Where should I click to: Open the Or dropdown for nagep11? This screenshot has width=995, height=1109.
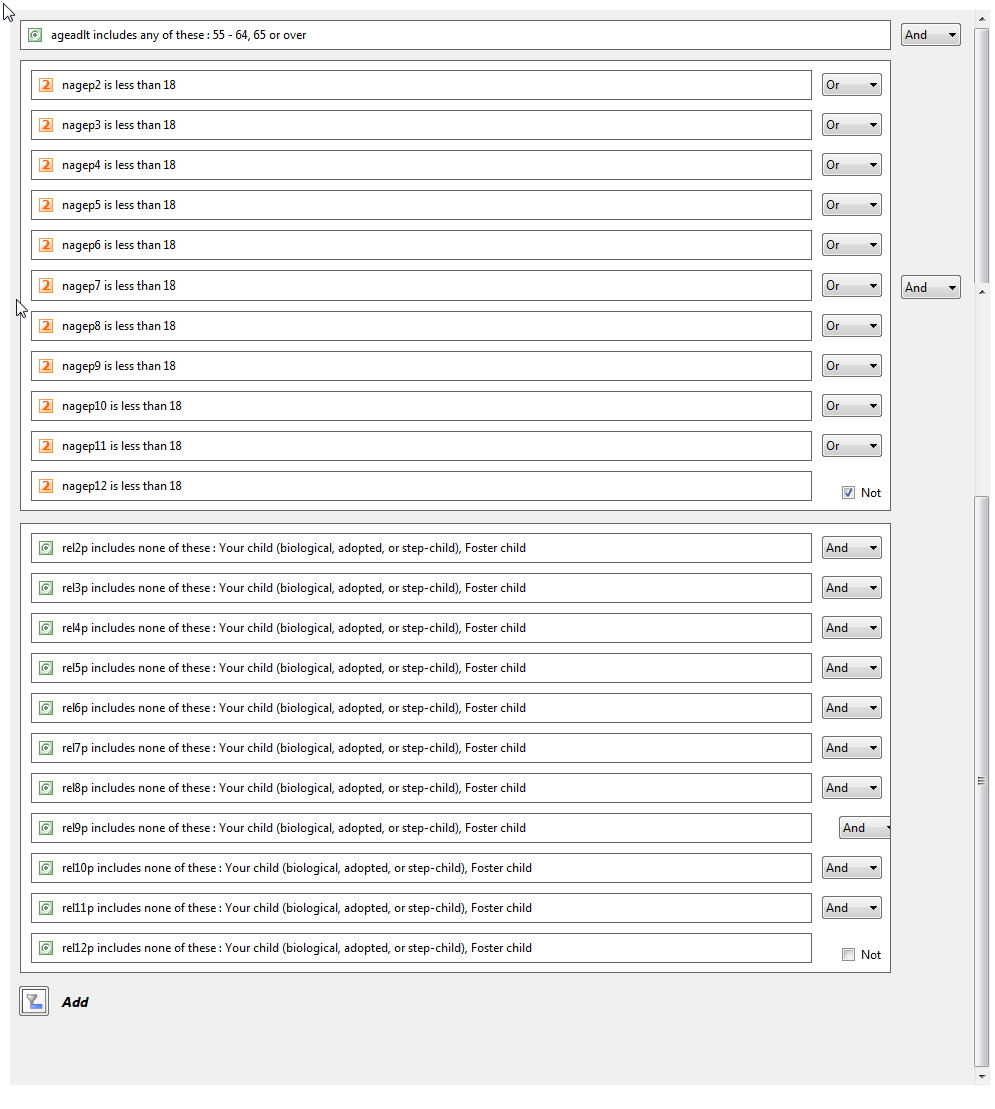click(851, 446)
